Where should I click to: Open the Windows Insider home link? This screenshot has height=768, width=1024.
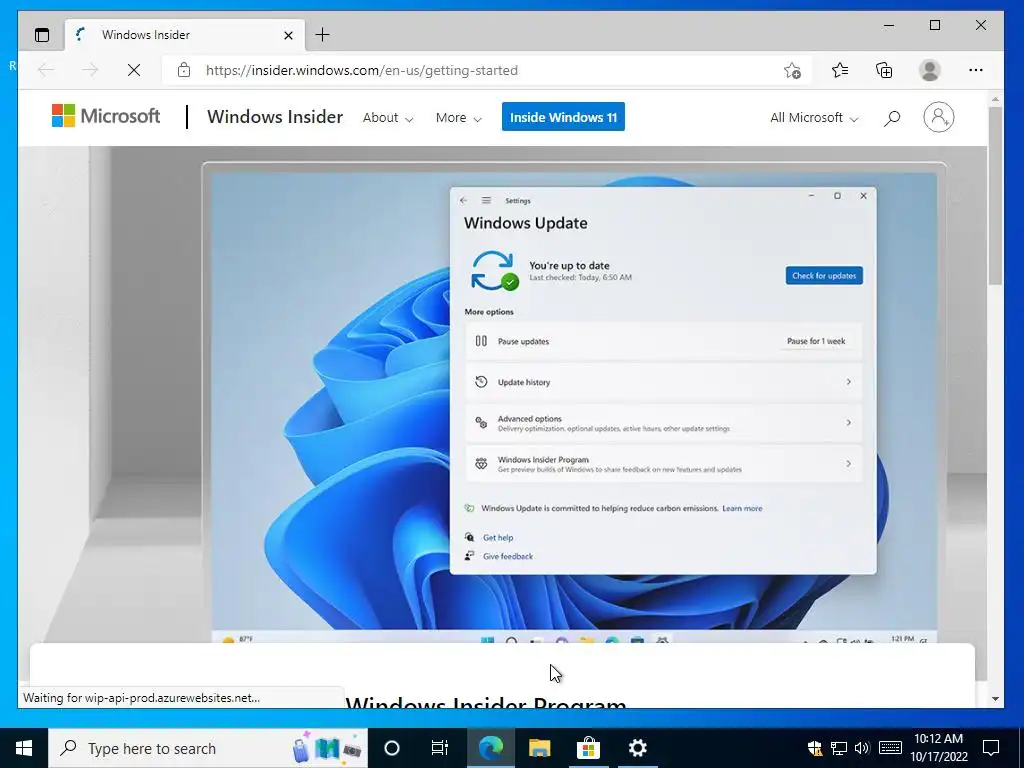coord(275,117)
